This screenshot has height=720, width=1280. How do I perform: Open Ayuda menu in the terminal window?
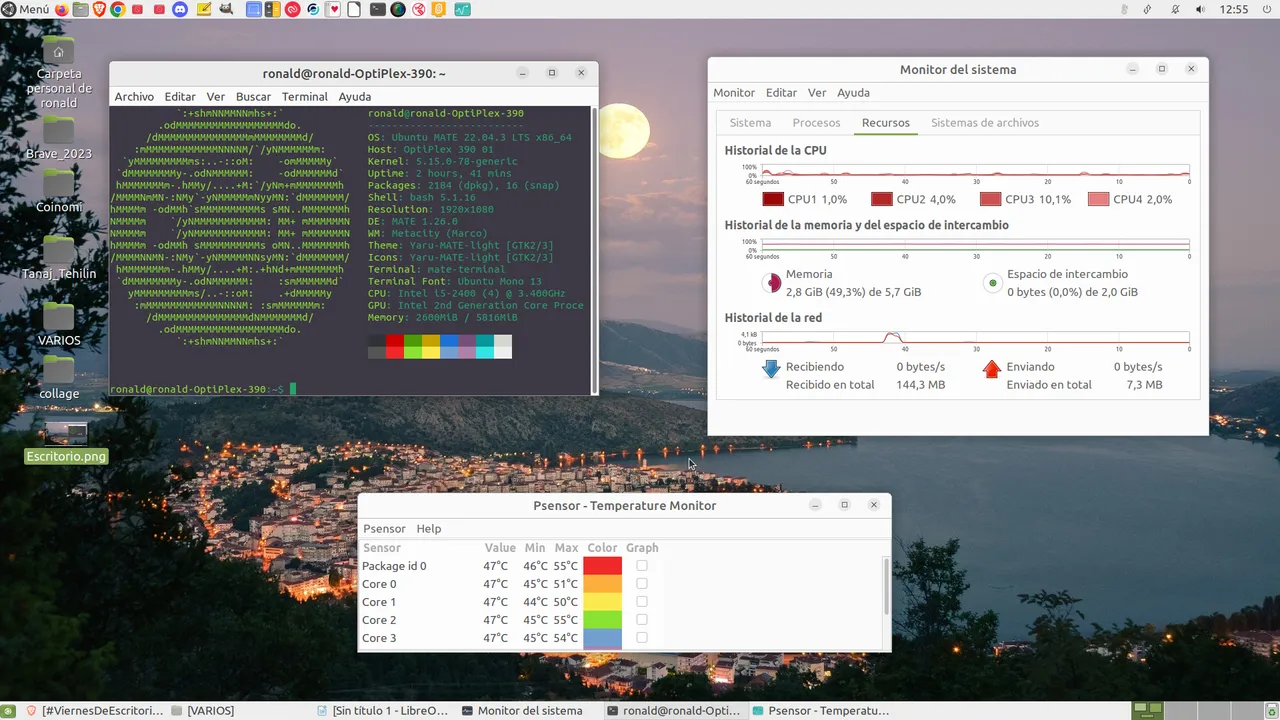coord(355,97)
